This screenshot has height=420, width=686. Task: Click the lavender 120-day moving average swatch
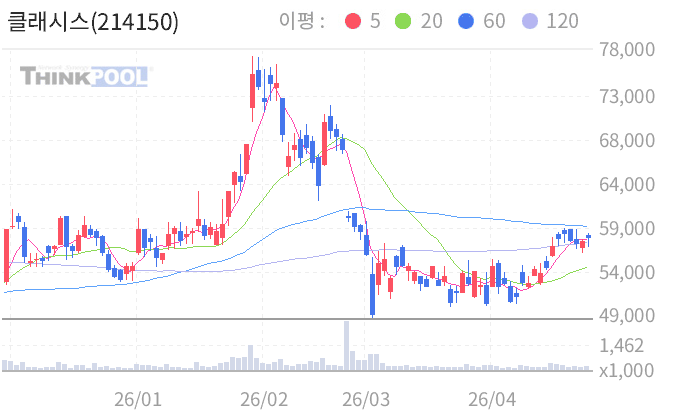click(530, 21)
